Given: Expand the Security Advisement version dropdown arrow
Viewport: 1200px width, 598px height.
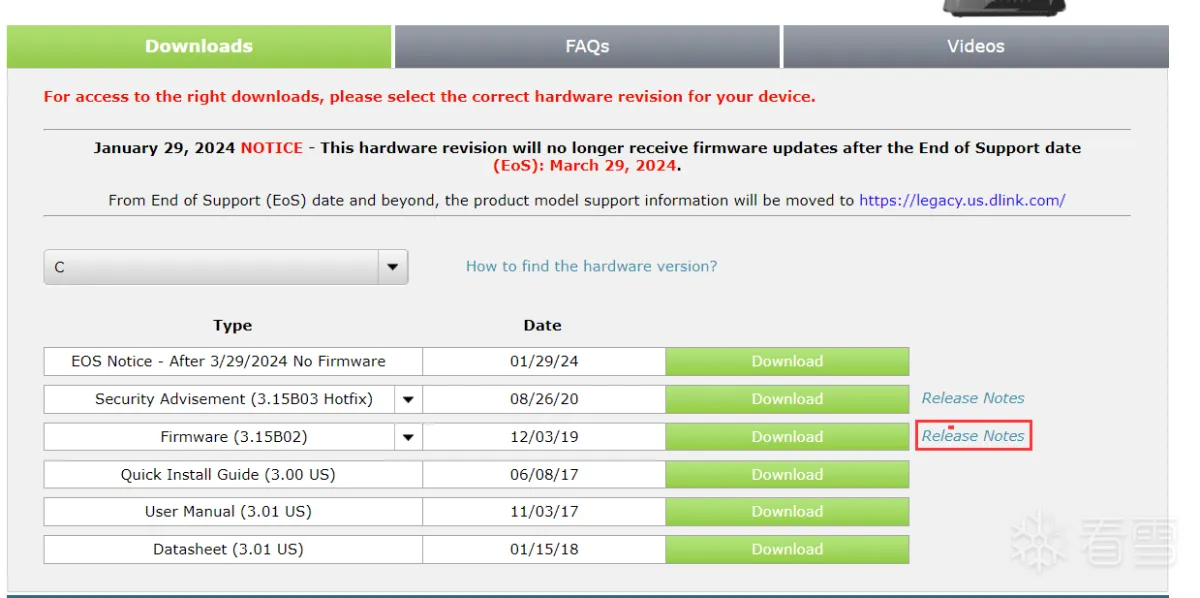Looking at the screenshot, I should pyautogui.click(x=408, y=399).
